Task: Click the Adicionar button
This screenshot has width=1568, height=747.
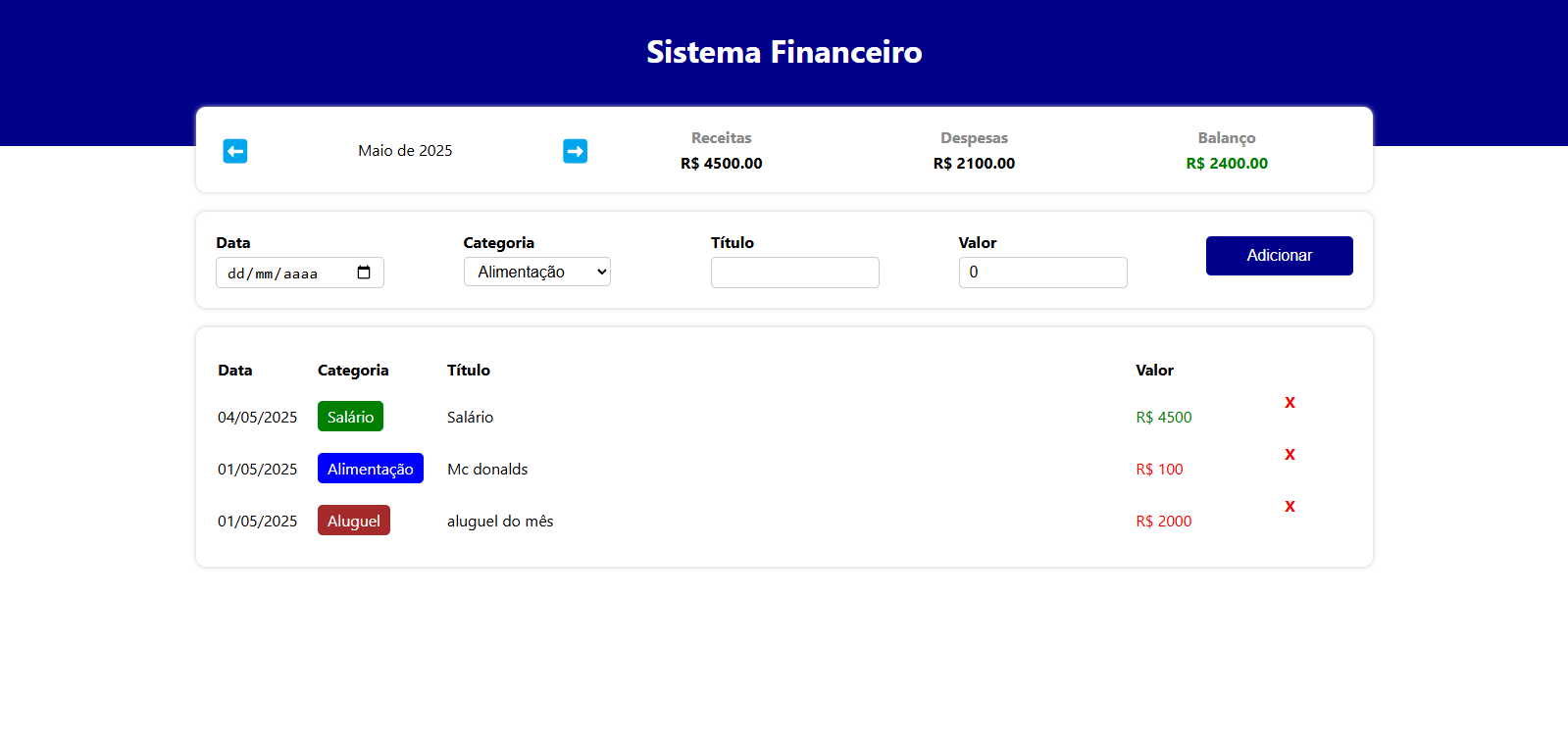Action: (1279, 256)
